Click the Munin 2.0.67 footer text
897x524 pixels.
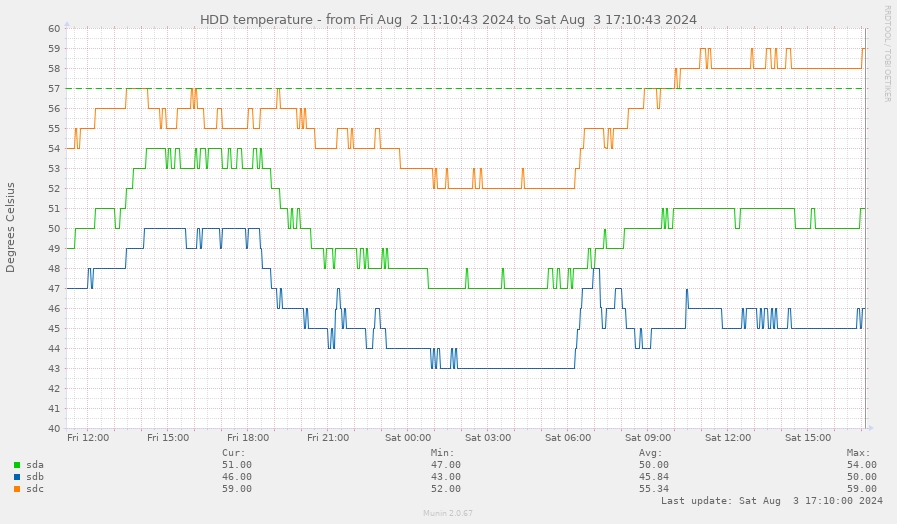click(448, 513)
